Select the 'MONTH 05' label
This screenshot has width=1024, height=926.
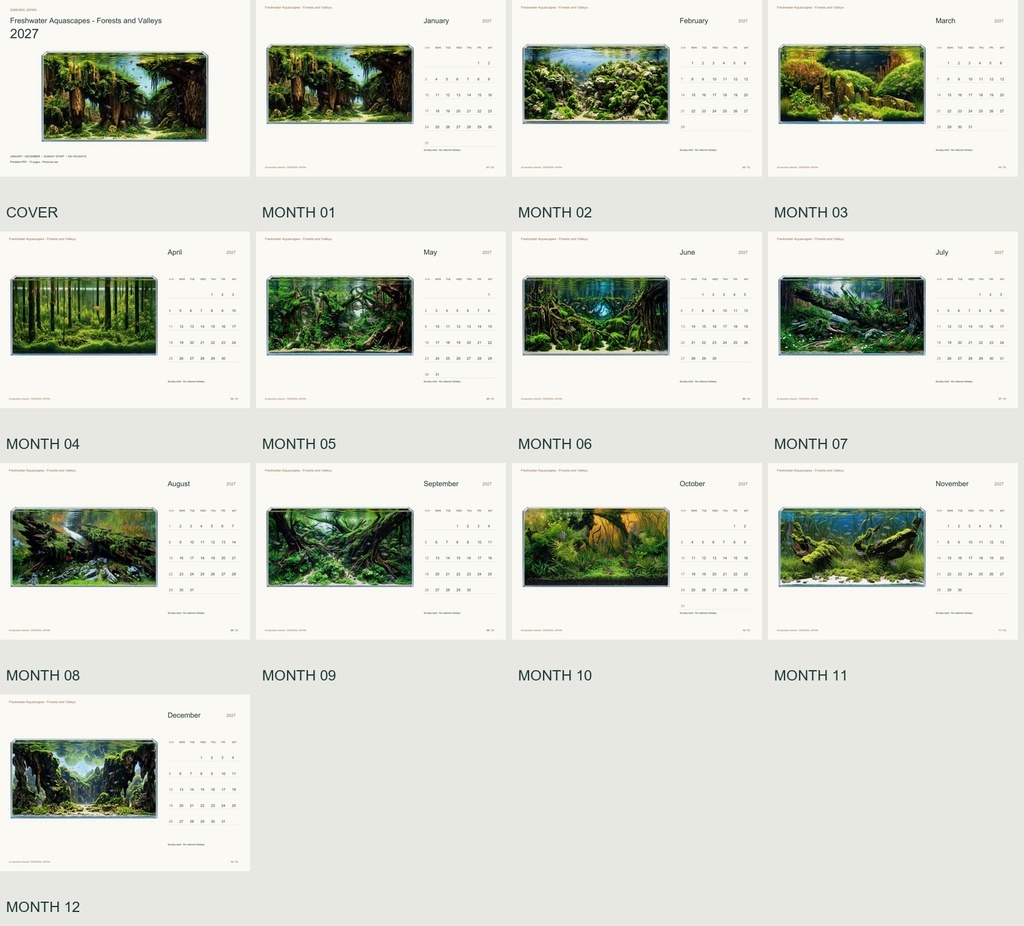tap(298, 444)
